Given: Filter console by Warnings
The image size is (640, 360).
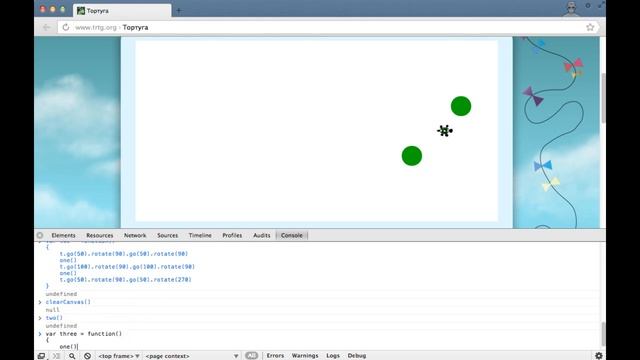Looking at the screenshot, I should point(305,356).
